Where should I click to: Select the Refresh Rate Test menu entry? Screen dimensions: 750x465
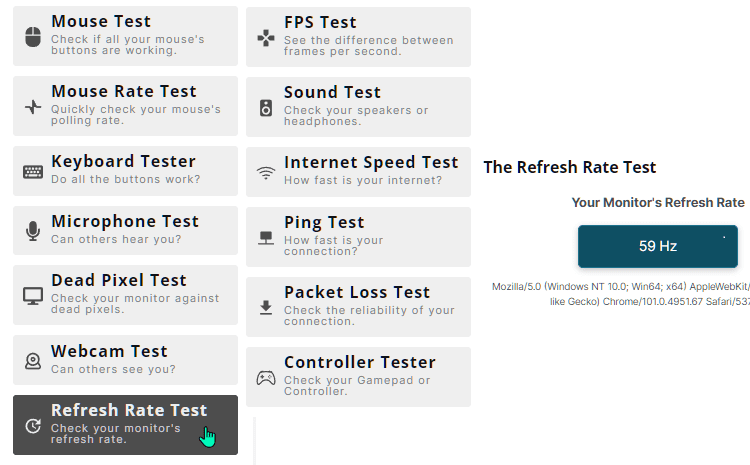pos(125,425)
